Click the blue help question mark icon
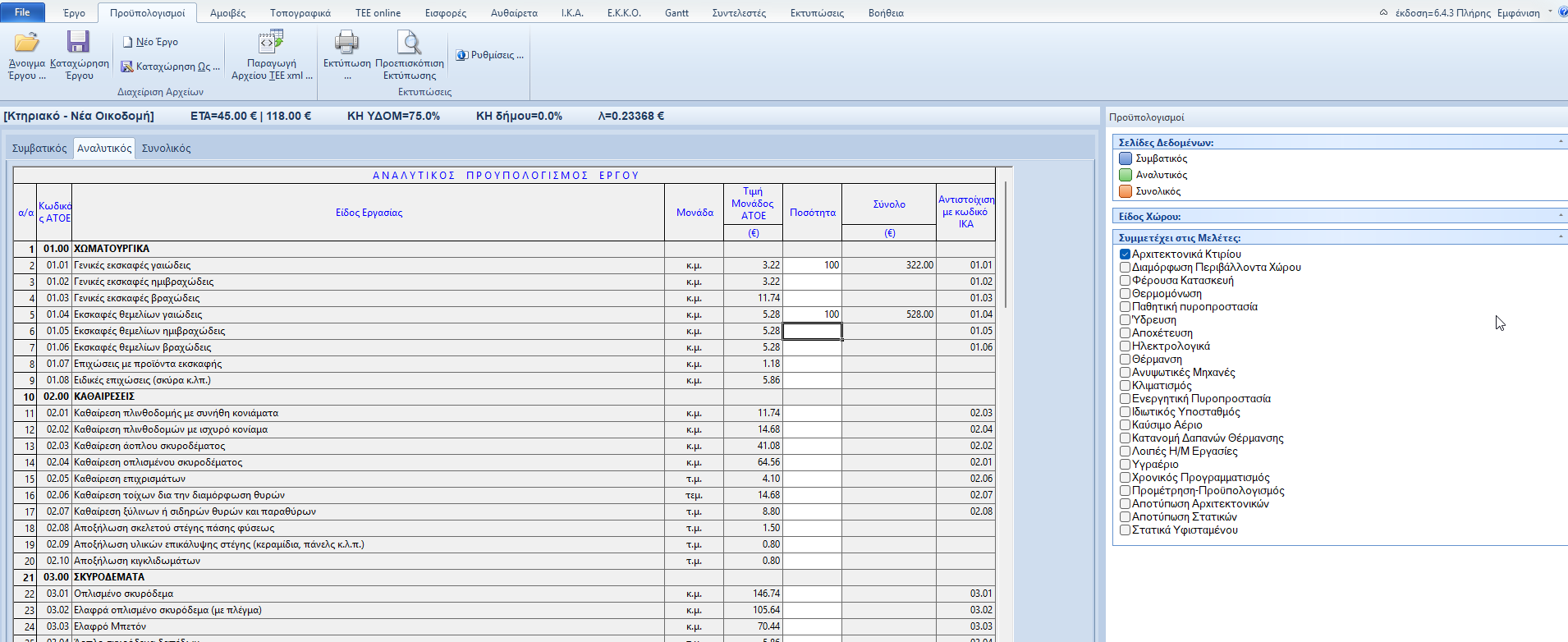The image size is (1568, 642). (1562, 12)
